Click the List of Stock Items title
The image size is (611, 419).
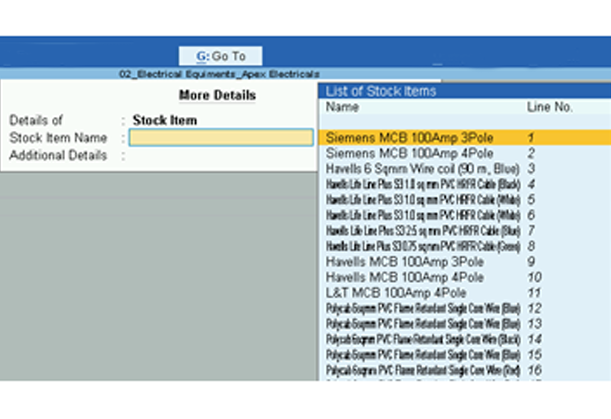tap(381, 91)
